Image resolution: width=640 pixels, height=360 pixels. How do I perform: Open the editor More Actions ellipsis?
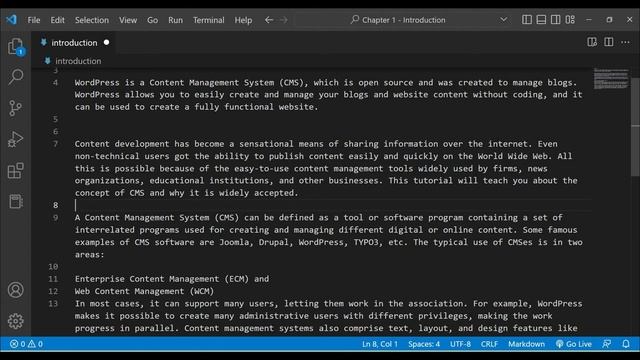click(x=625, y=42)
